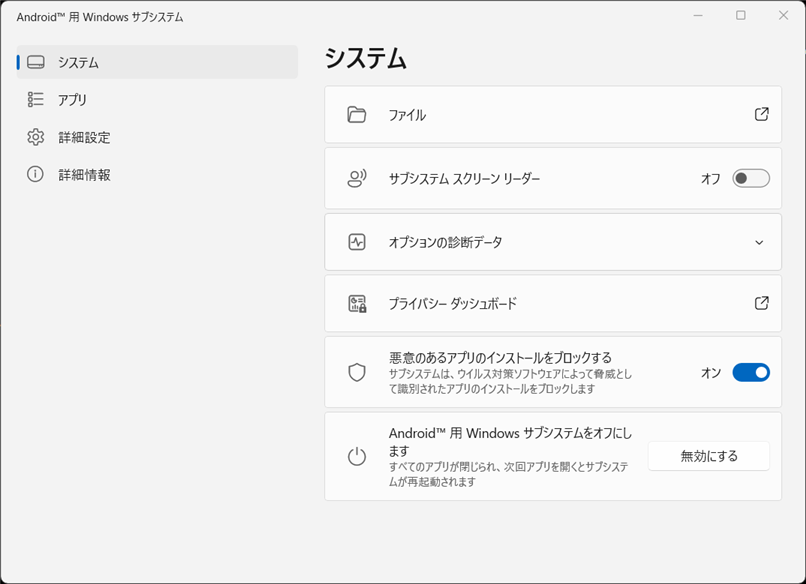Click the 無効にする button
The height and width of the screenshot is (584, 806).
coord(709,456)
